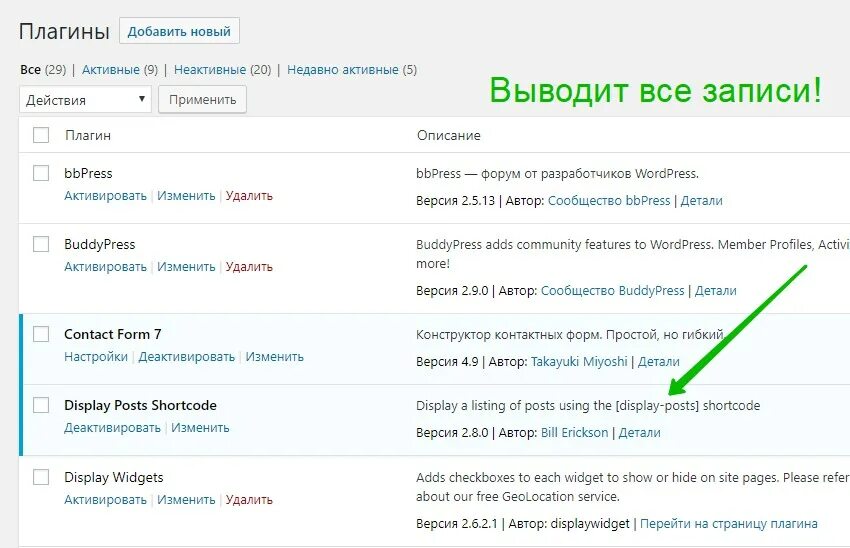Click the "Применить" button

pyautogui.click(x=202, y=100)
